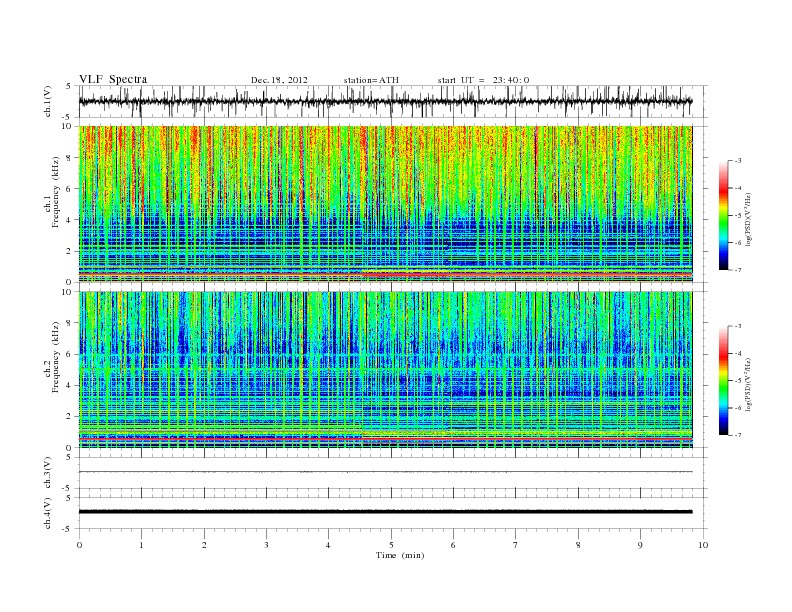This screenshot has height=612, width=792.
Task: Select the ch.1 'Frequency (kHz)' axis label
Action: click(56, 192)
